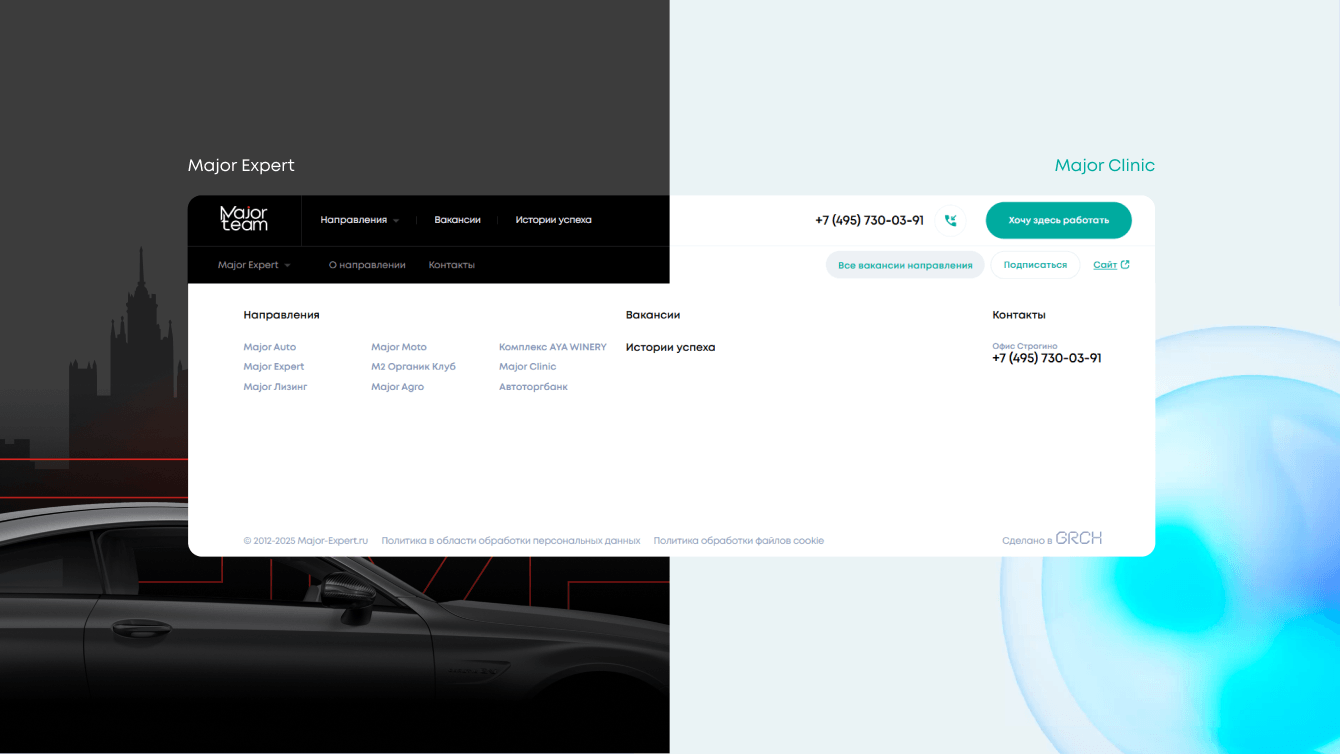The image size is (1340, 754).
Task: Click the Подписаться button
Action: coord(1035,265)
